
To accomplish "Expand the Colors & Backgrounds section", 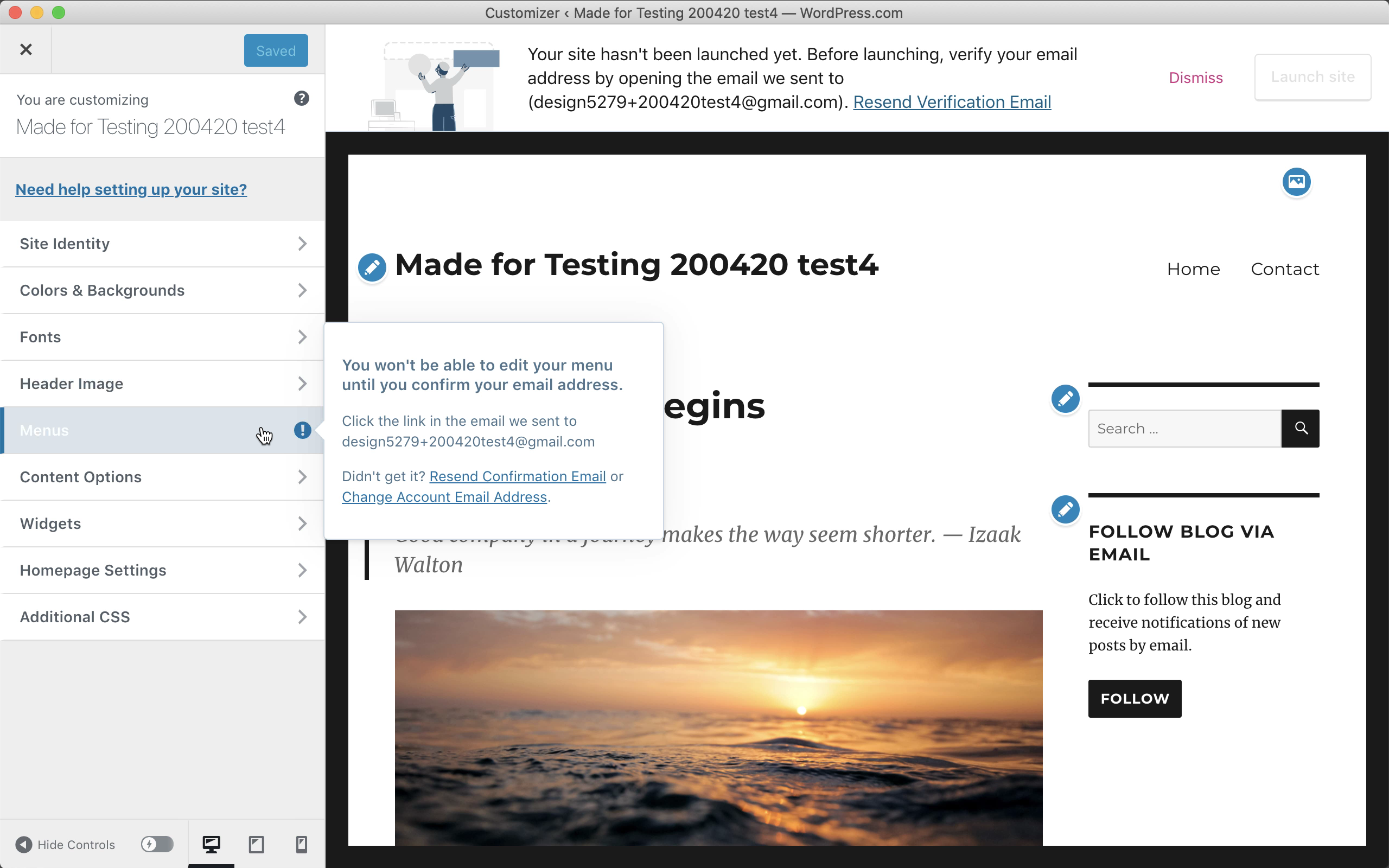I will coord(162,290).
